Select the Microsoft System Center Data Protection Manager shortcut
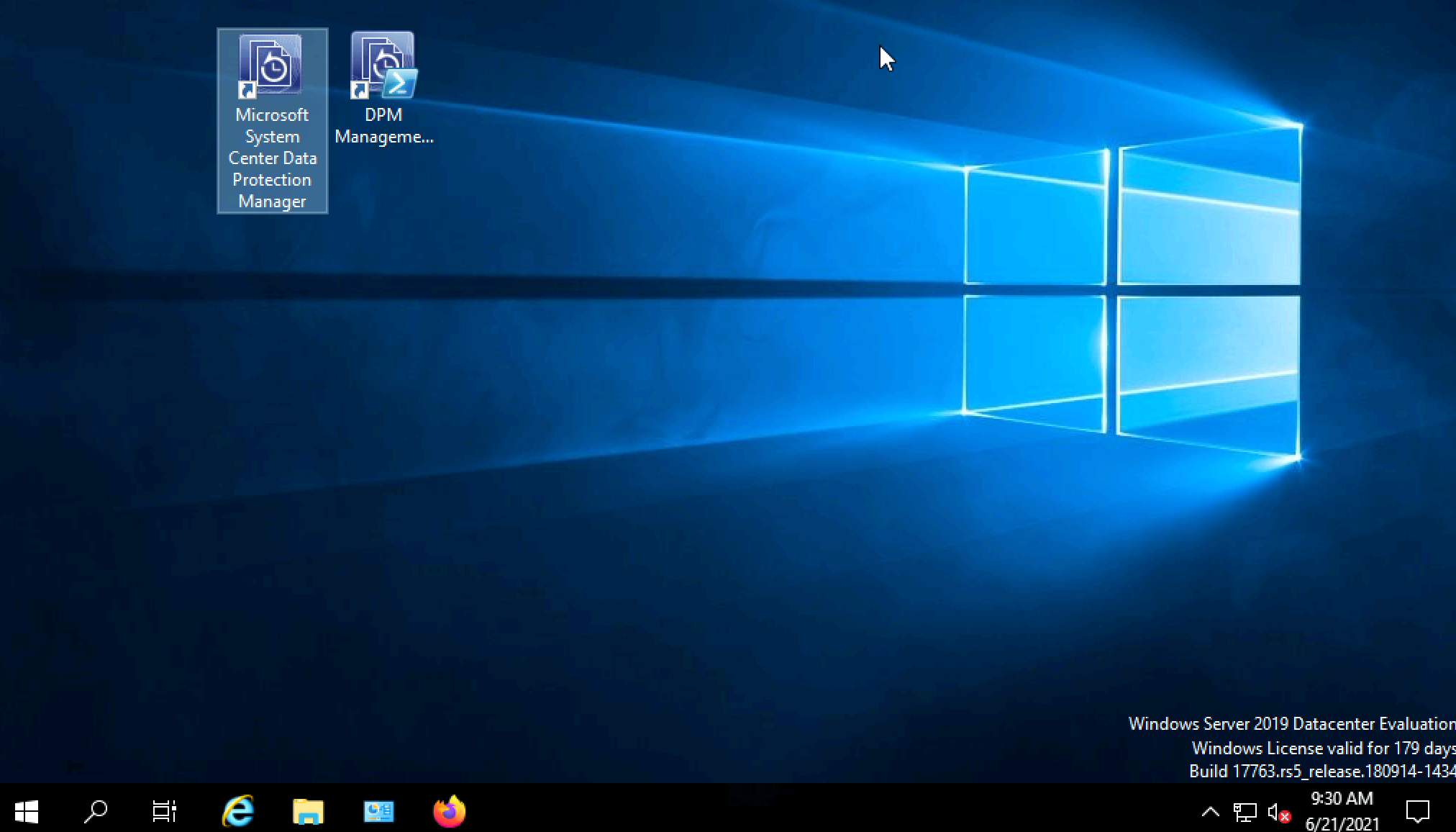1456x832 pixels. (x=272, y=121)
